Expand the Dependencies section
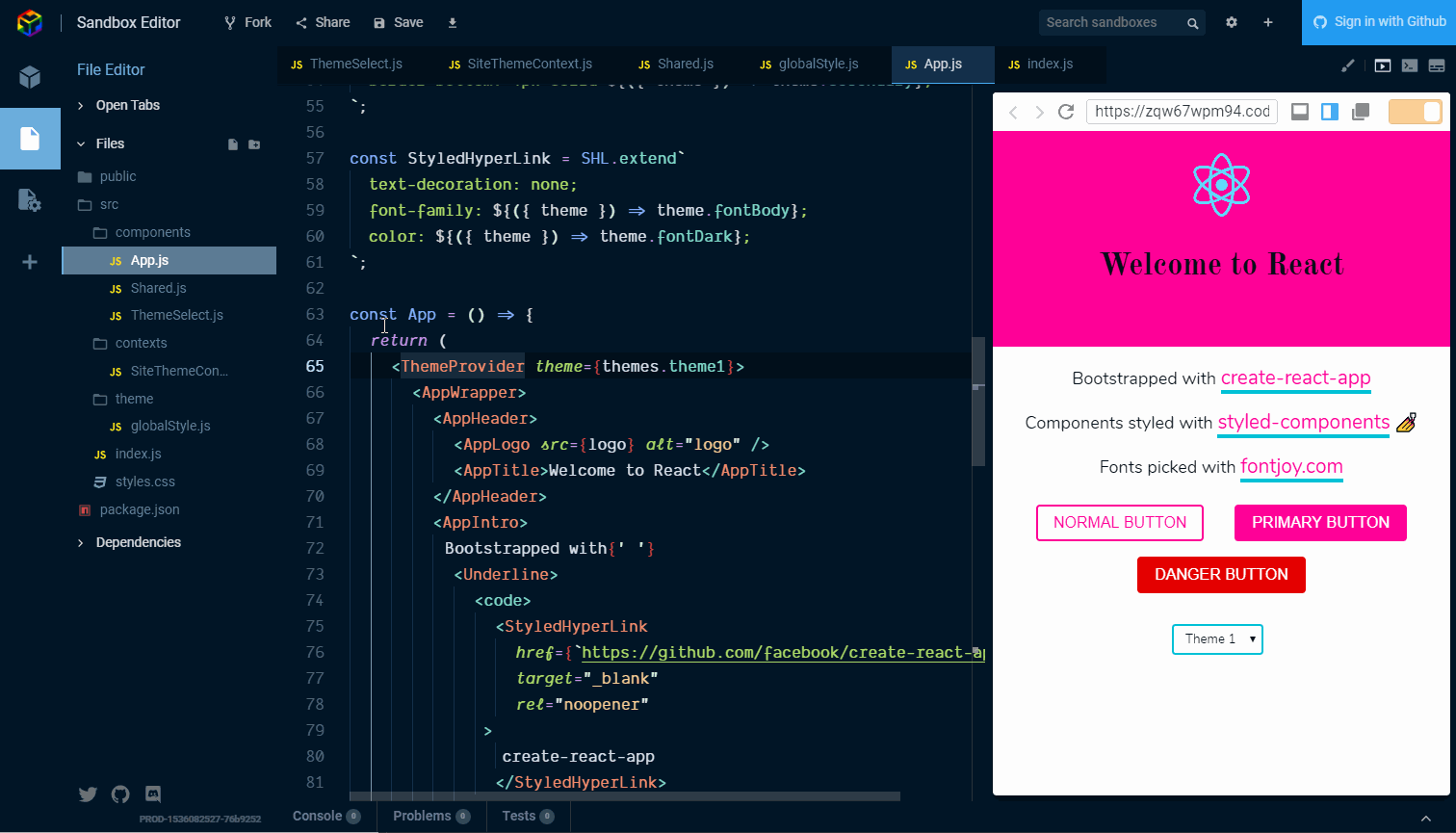The width and height of the screenshot is (1456, 833). point(138,542)
